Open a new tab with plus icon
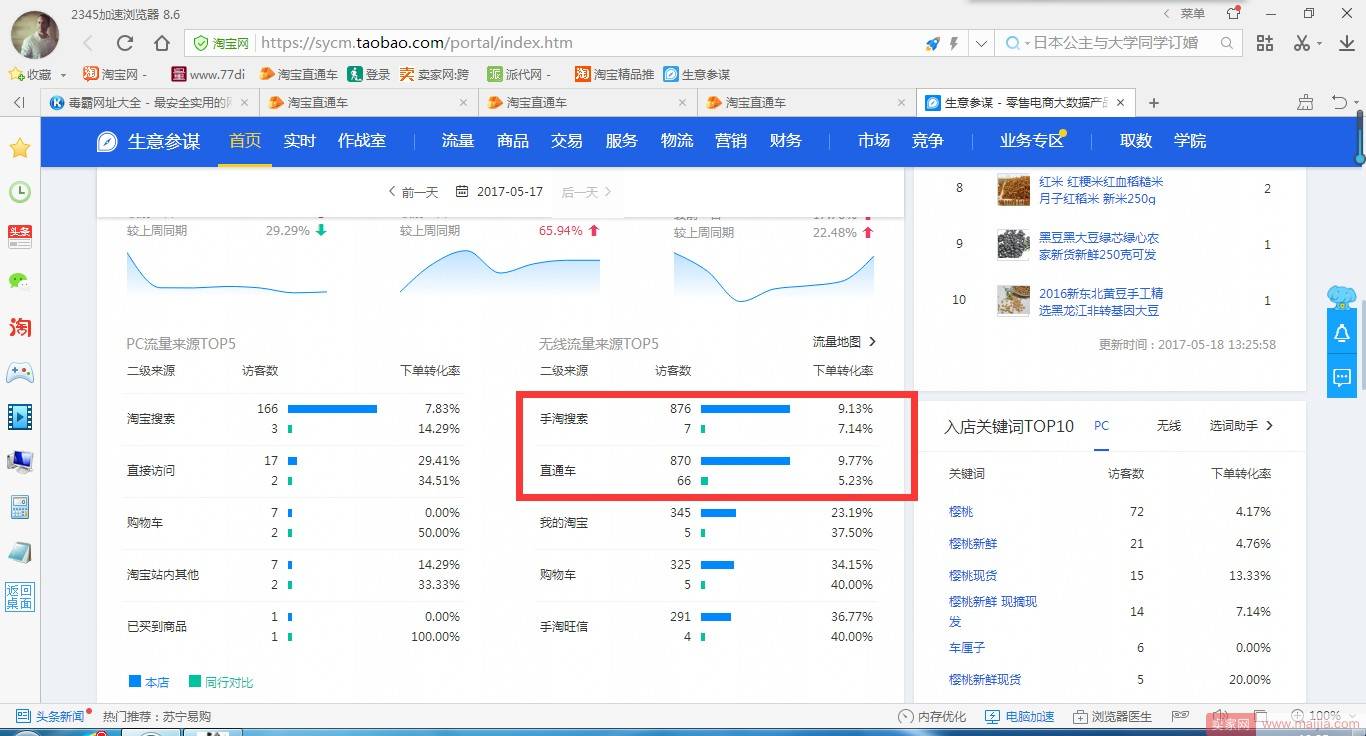1366x736 pixels. pos(1154,103)
